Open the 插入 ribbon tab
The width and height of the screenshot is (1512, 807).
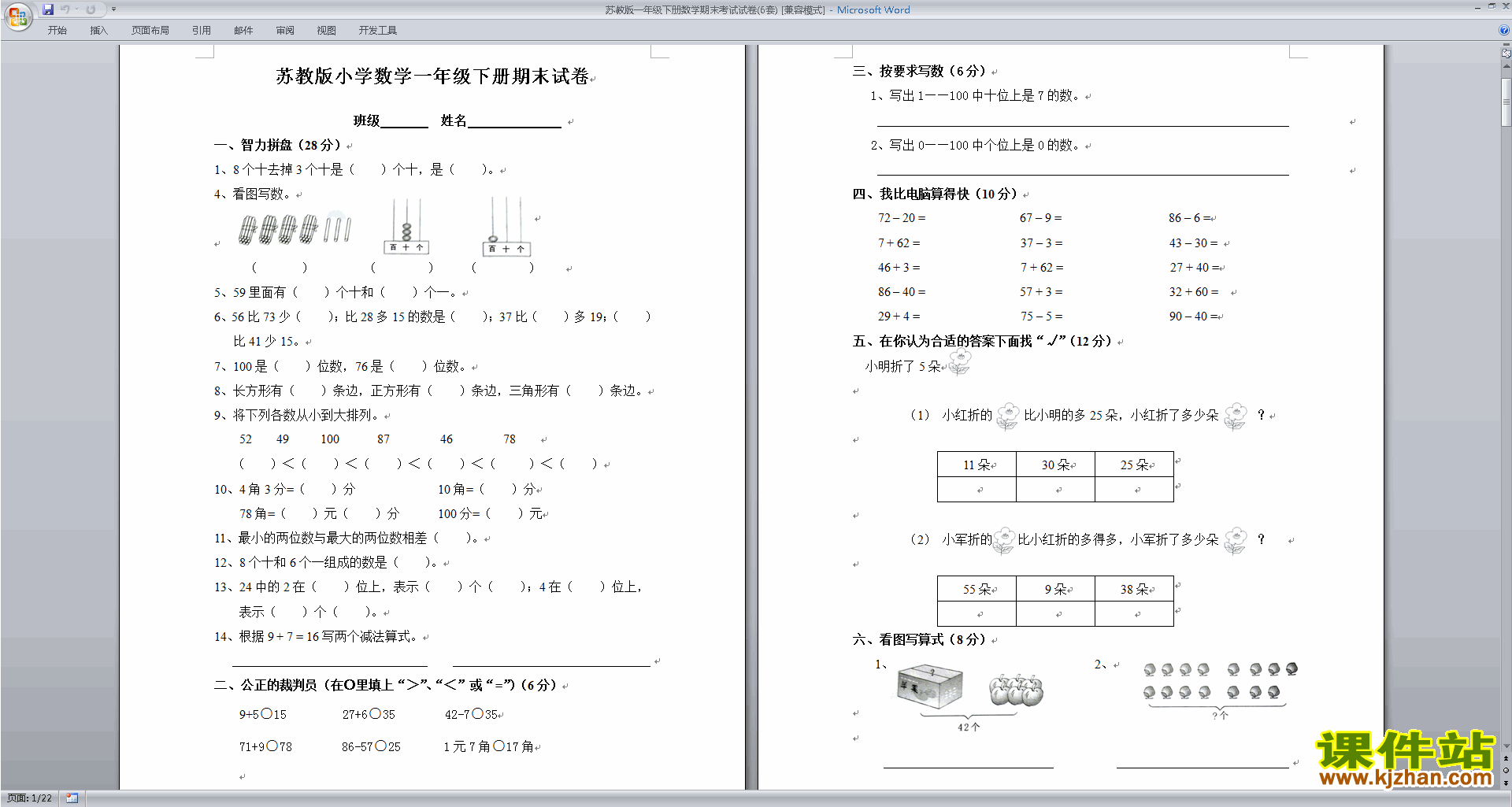[x=99, y=31]
